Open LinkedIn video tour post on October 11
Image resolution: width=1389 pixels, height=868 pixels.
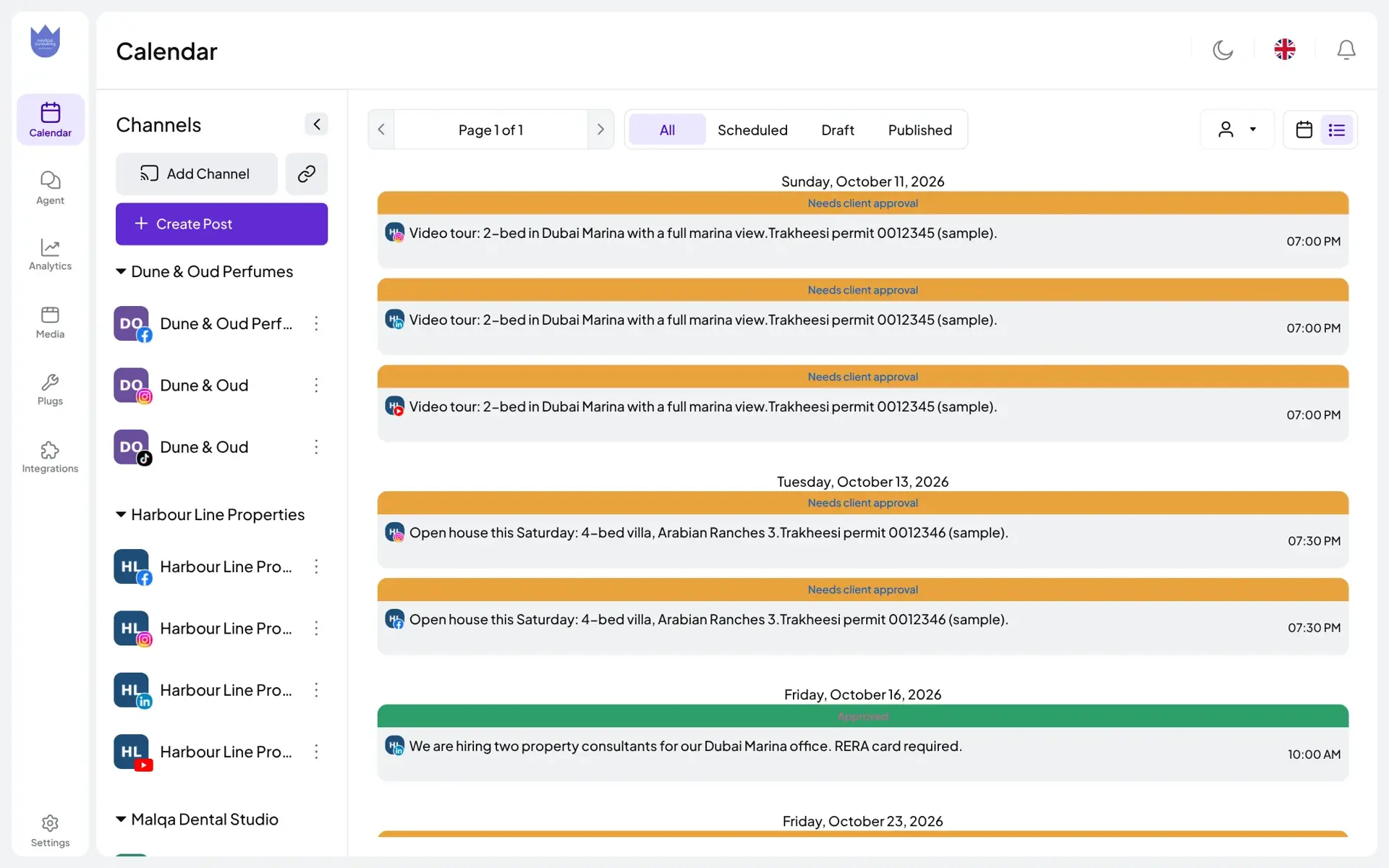click(862, 328)
